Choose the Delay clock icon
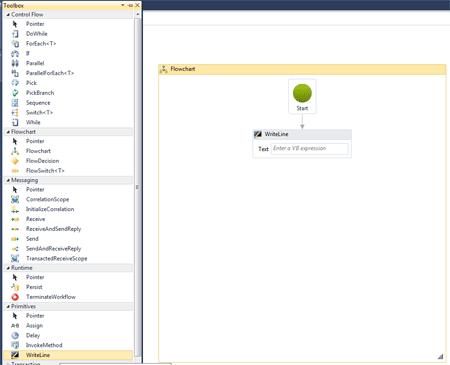 tap(15, 335)
